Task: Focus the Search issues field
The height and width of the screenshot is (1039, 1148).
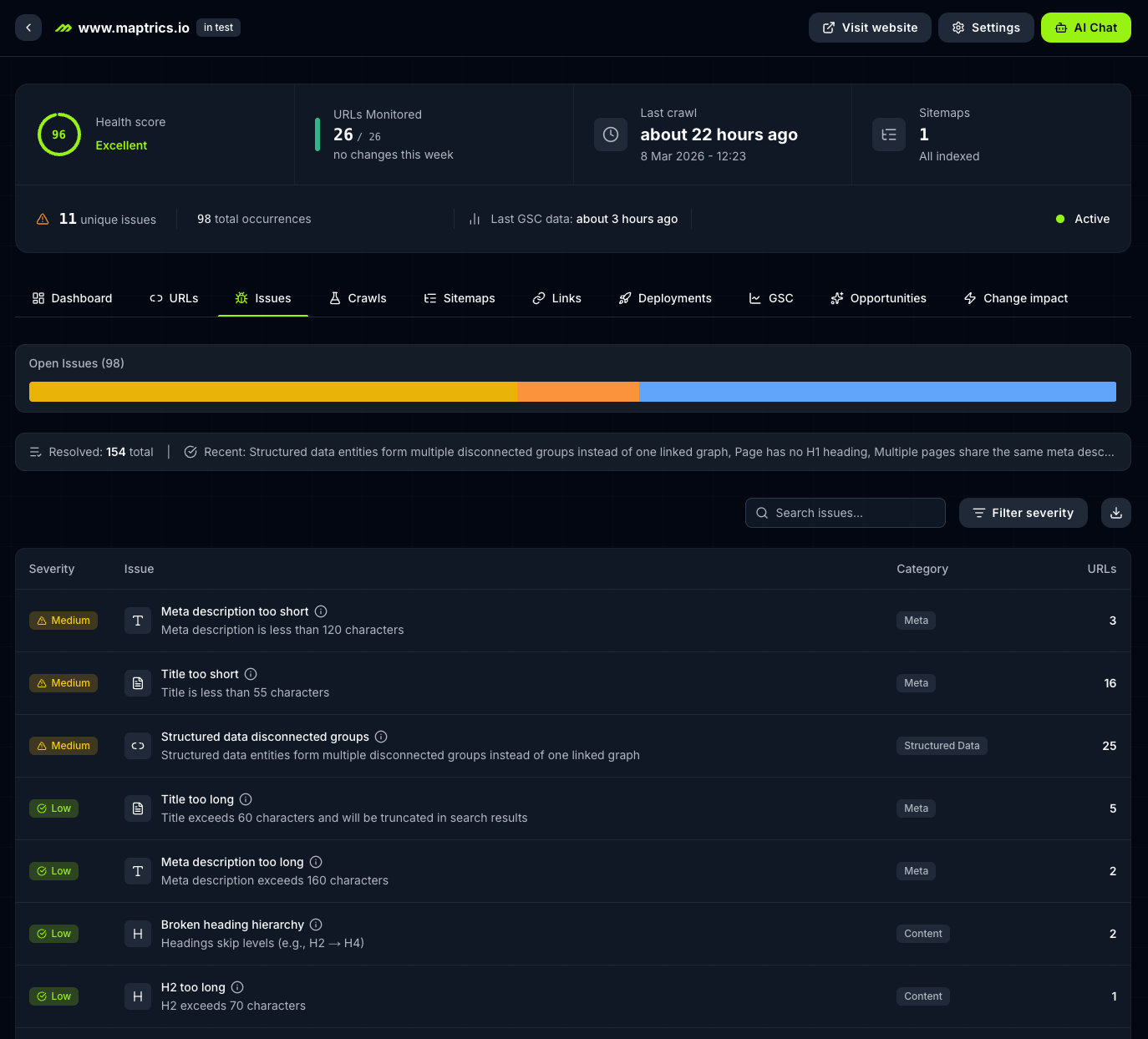Action: click(x=846, y=513)
